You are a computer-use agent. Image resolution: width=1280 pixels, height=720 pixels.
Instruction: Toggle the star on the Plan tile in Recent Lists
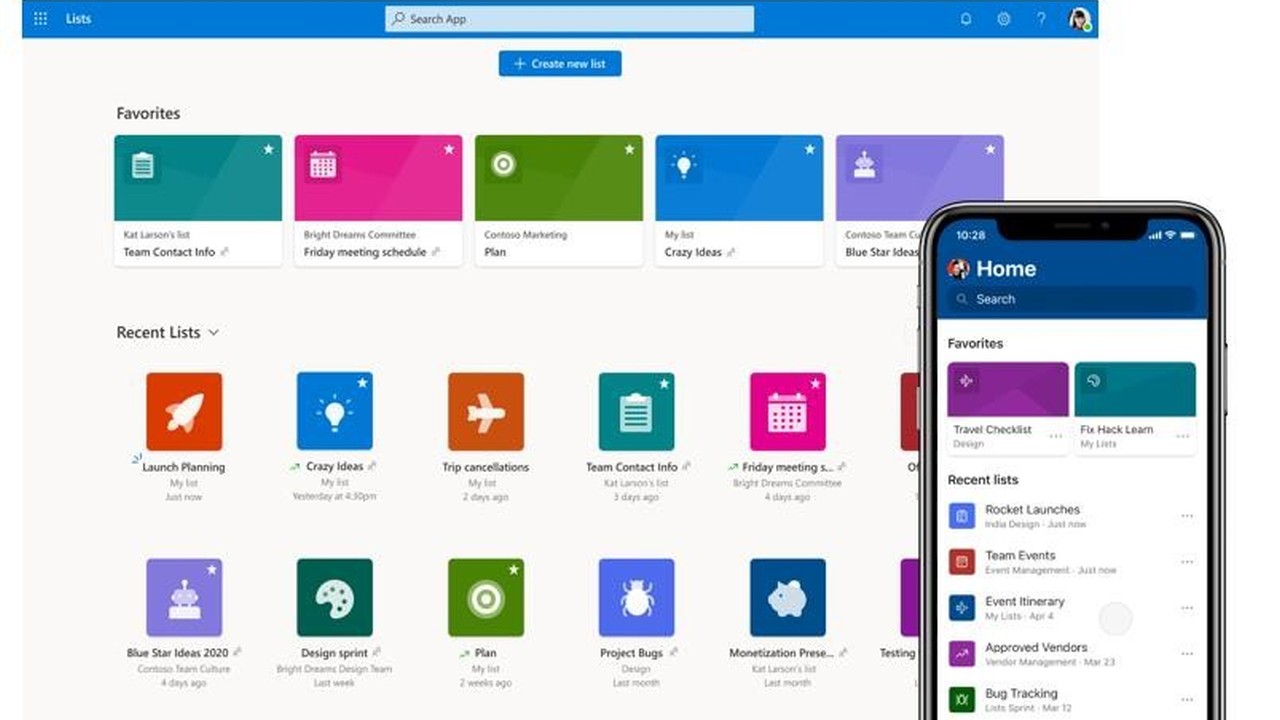point(513,569)
